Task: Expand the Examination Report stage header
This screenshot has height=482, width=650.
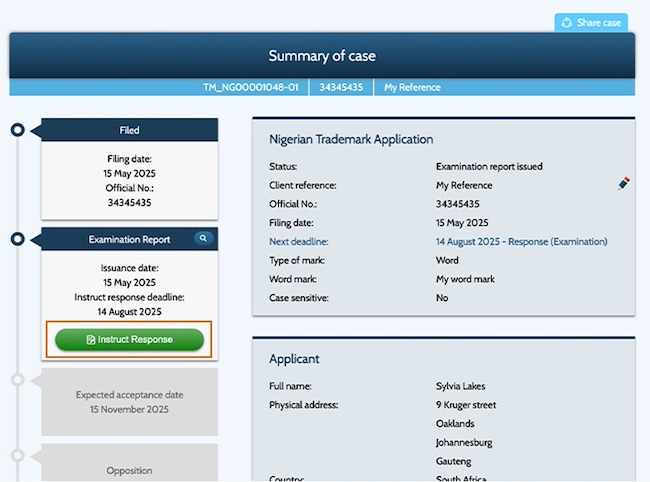Action: point(129,239)
